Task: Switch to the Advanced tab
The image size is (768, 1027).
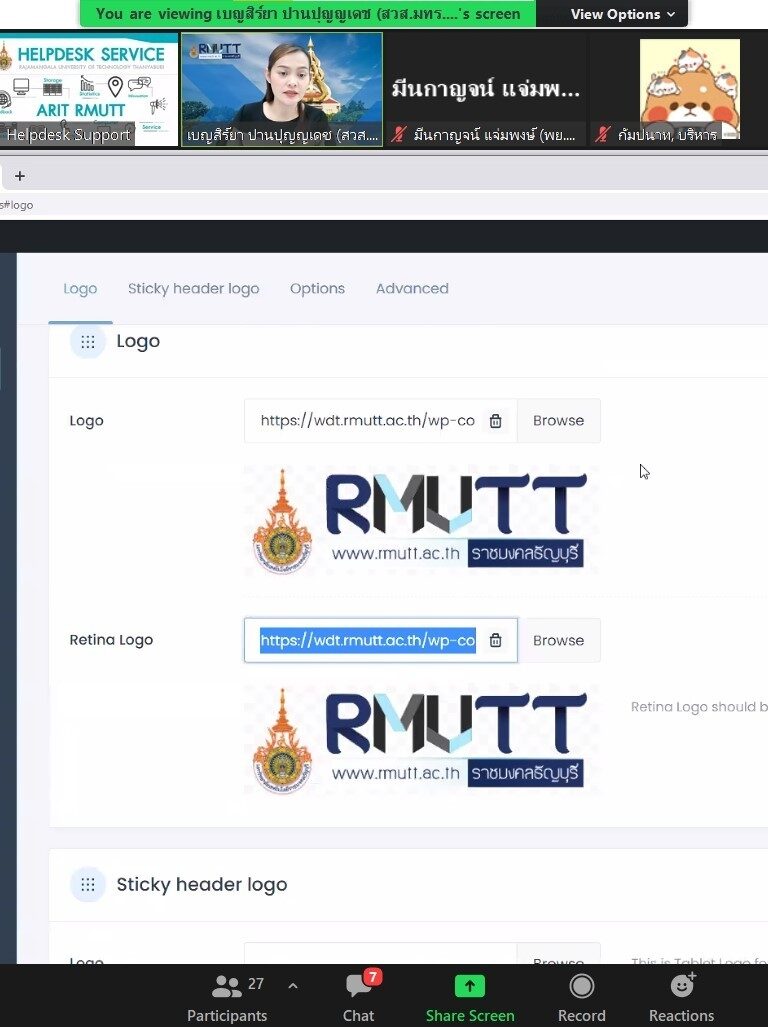Action: point(412,288)
